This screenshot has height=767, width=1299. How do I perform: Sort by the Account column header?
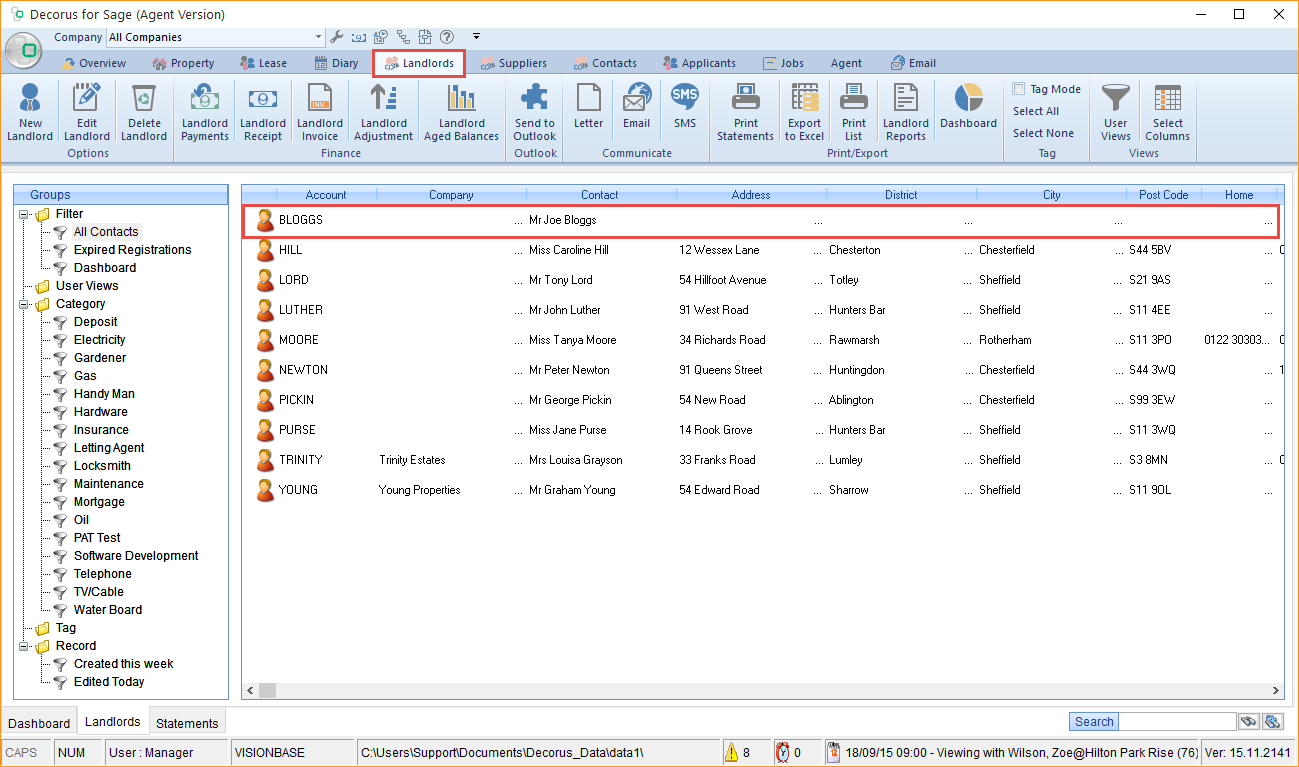(326, 195)
